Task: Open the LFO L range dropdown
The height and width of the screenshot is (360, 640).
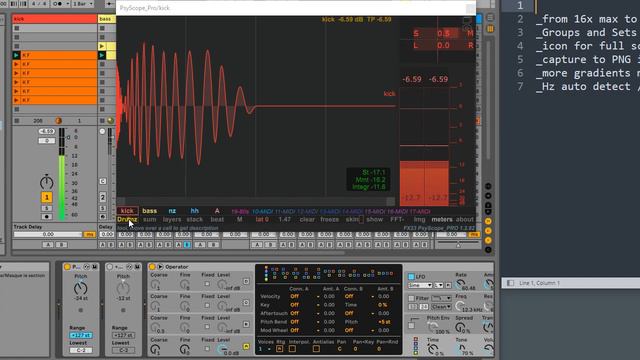Action: (439, 285)
